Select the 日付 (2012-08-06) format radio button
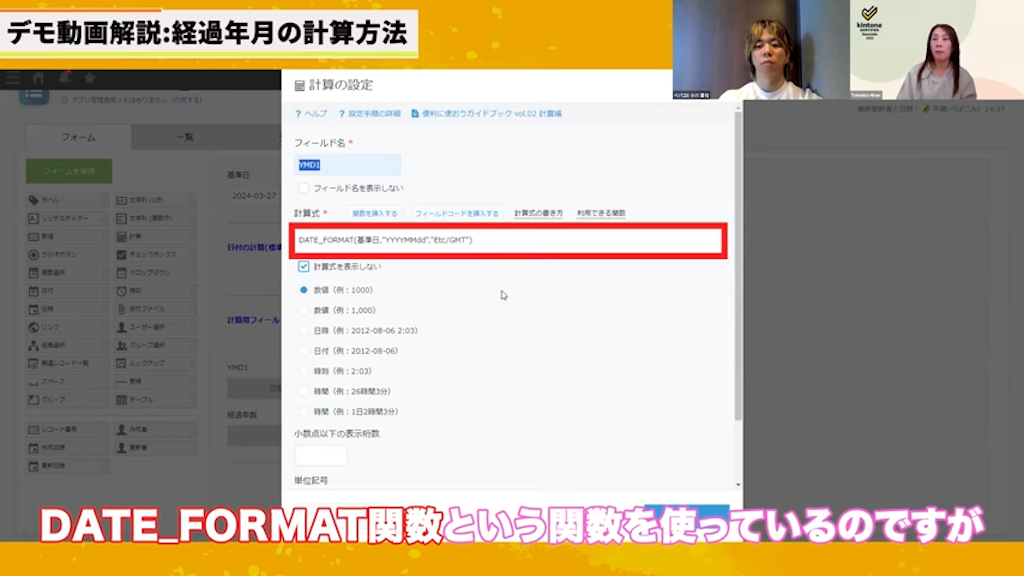This screenshot has width=1024, height=576. (x=302, y=348)
